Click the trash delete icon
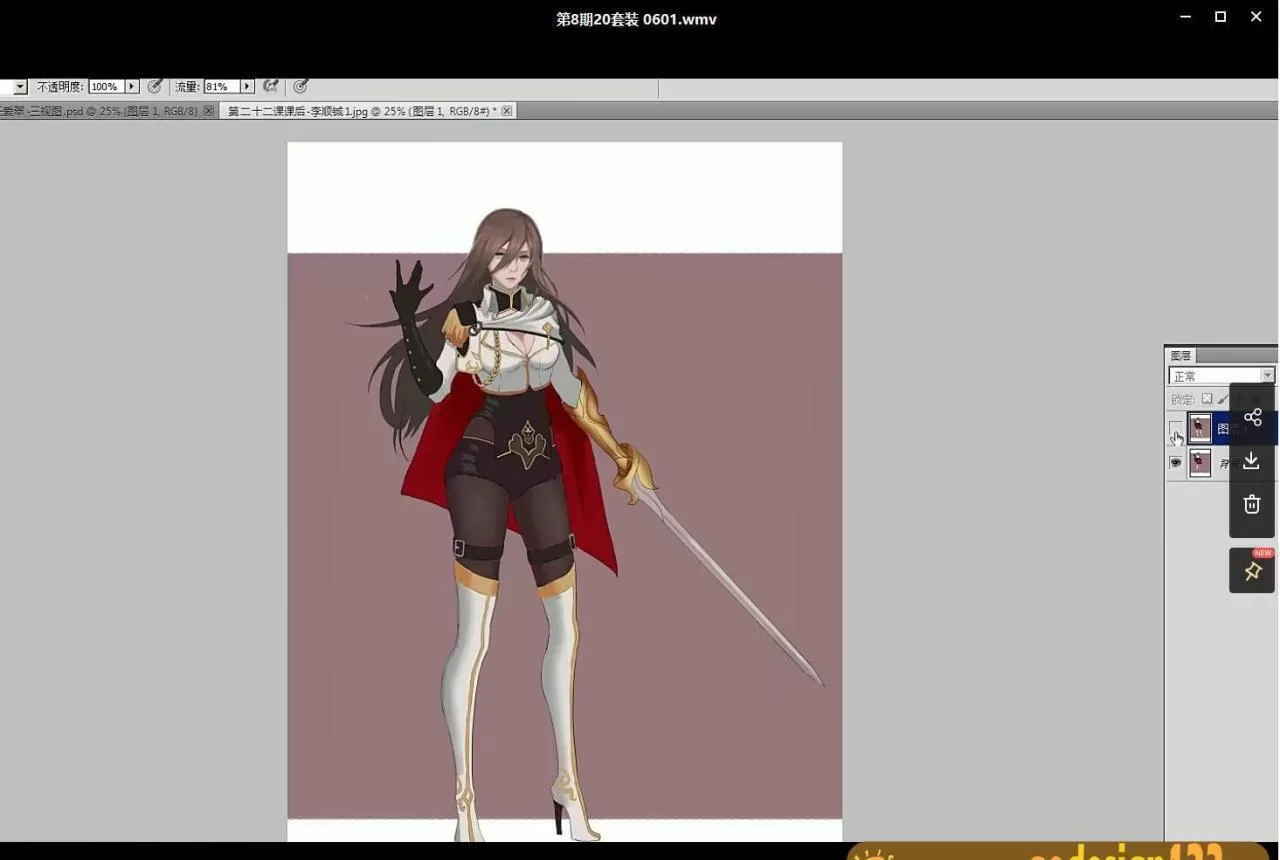This screenshot has width=1280, height=860. tap(1251, 504)
